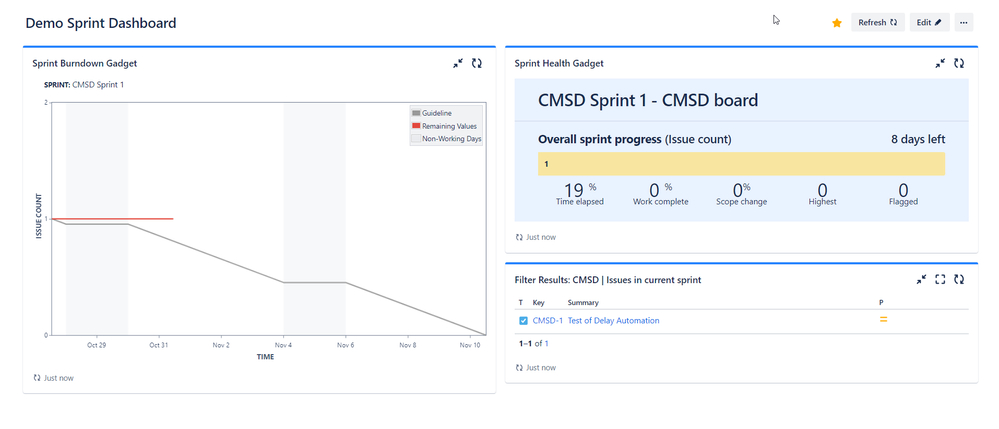999x429 pixels.
Task: Click the Nov 4 axis label
Action: (283, 345)
